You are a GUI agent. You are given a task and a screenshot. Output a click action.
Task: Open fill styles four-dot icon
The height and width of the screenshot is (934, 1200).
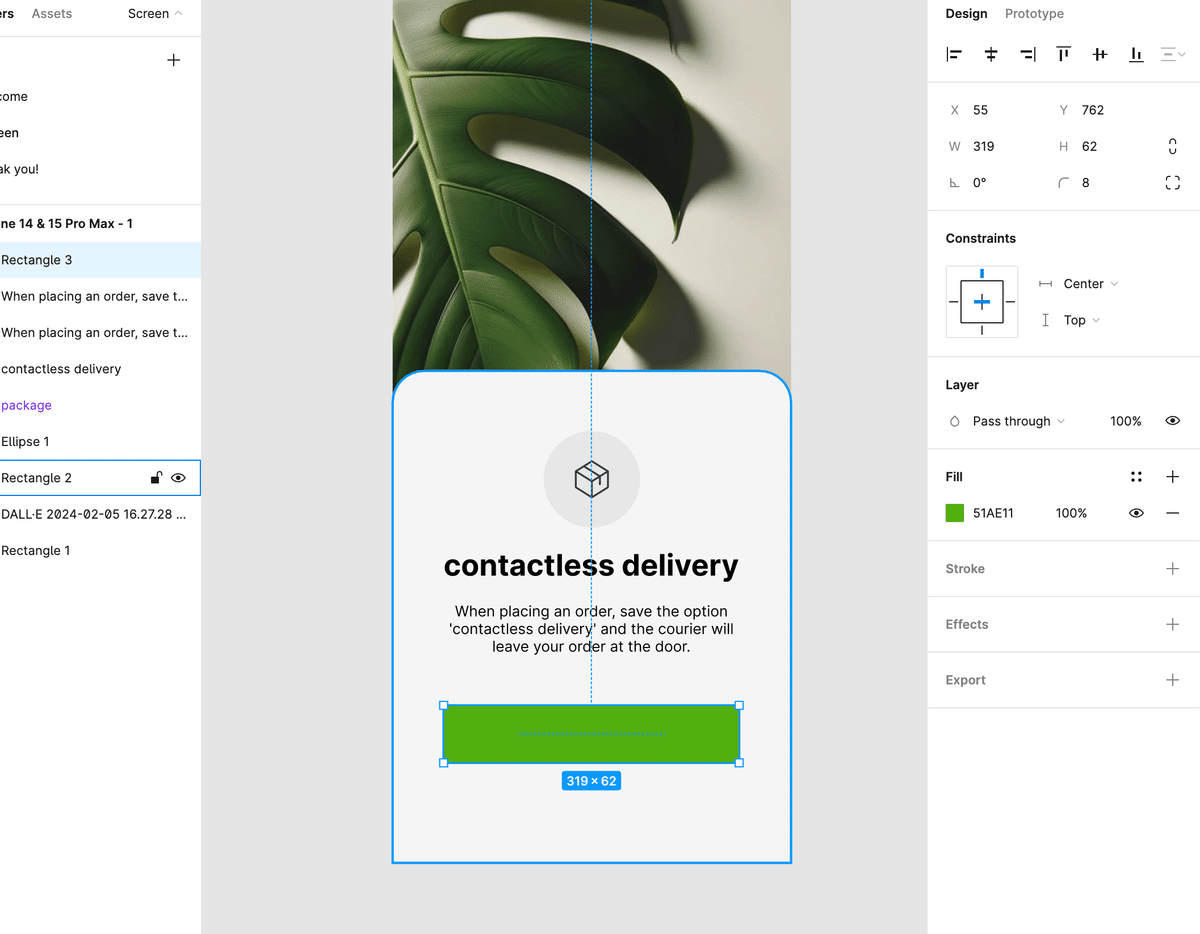(x=1136, y=477)
